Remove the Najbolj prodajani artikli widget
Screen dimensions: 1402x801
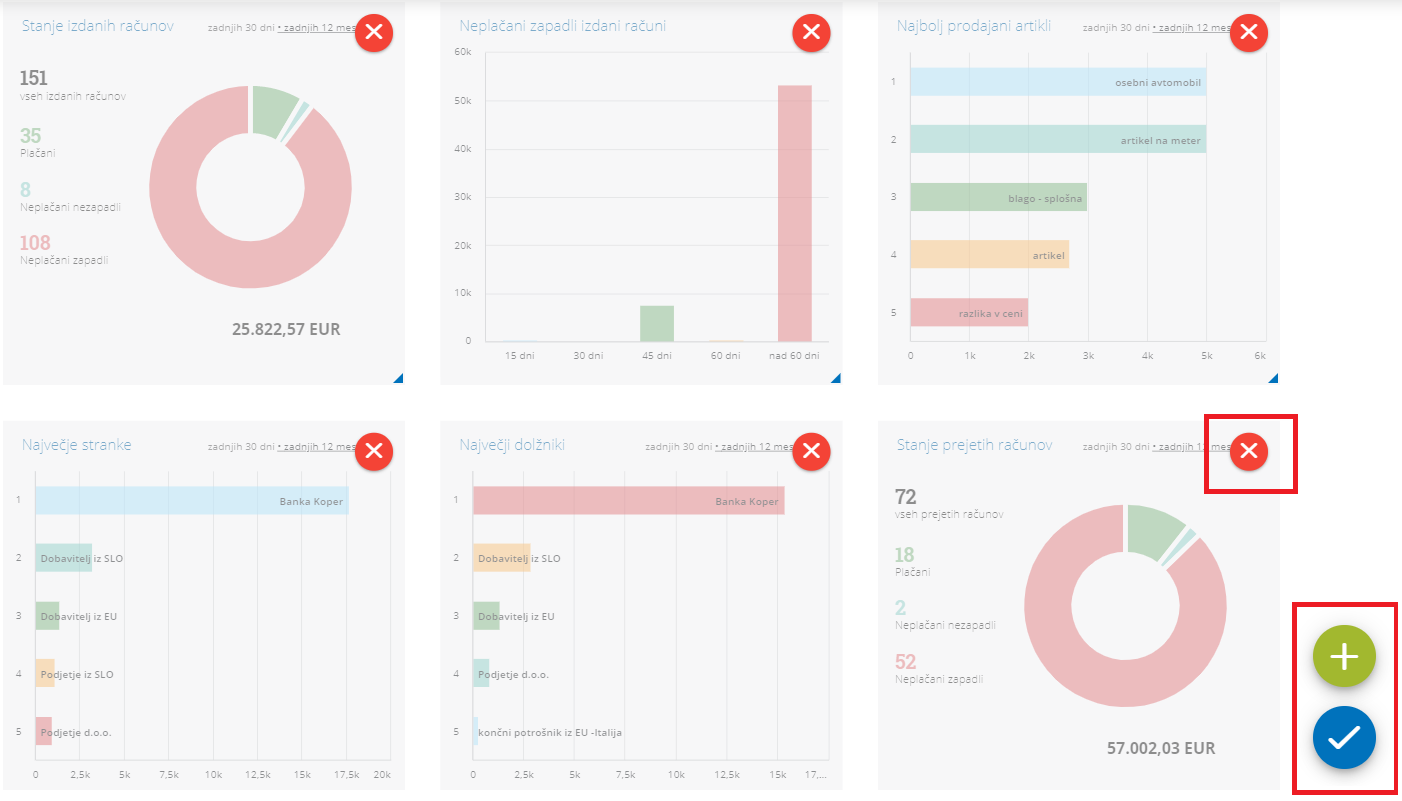pyautogui.click(x=1248, y=32)
